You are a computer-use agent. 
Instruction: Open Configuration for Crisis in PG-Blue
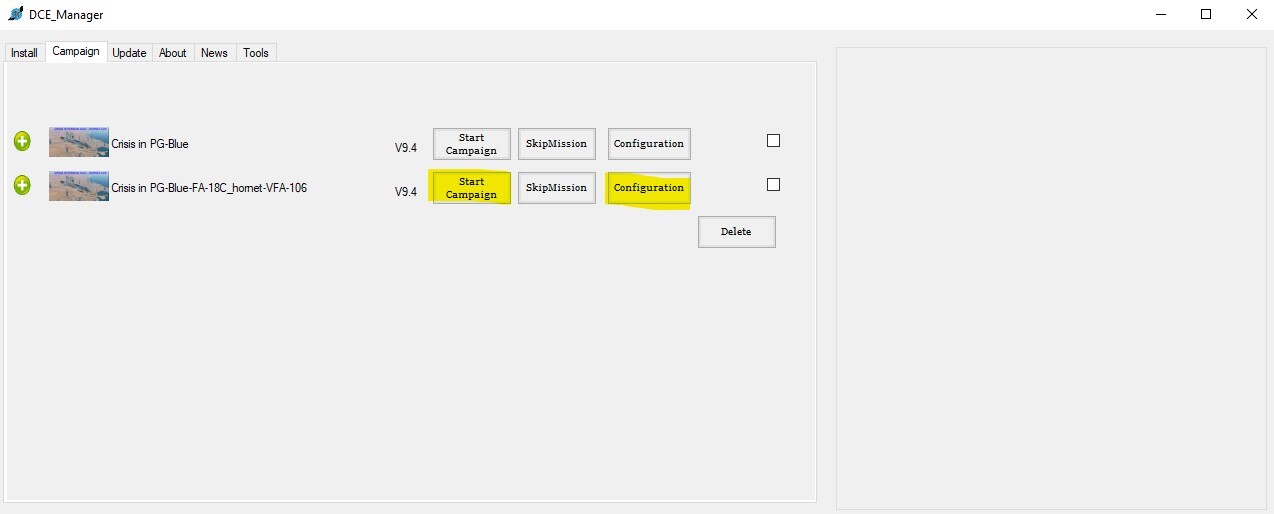click(649, 144)
